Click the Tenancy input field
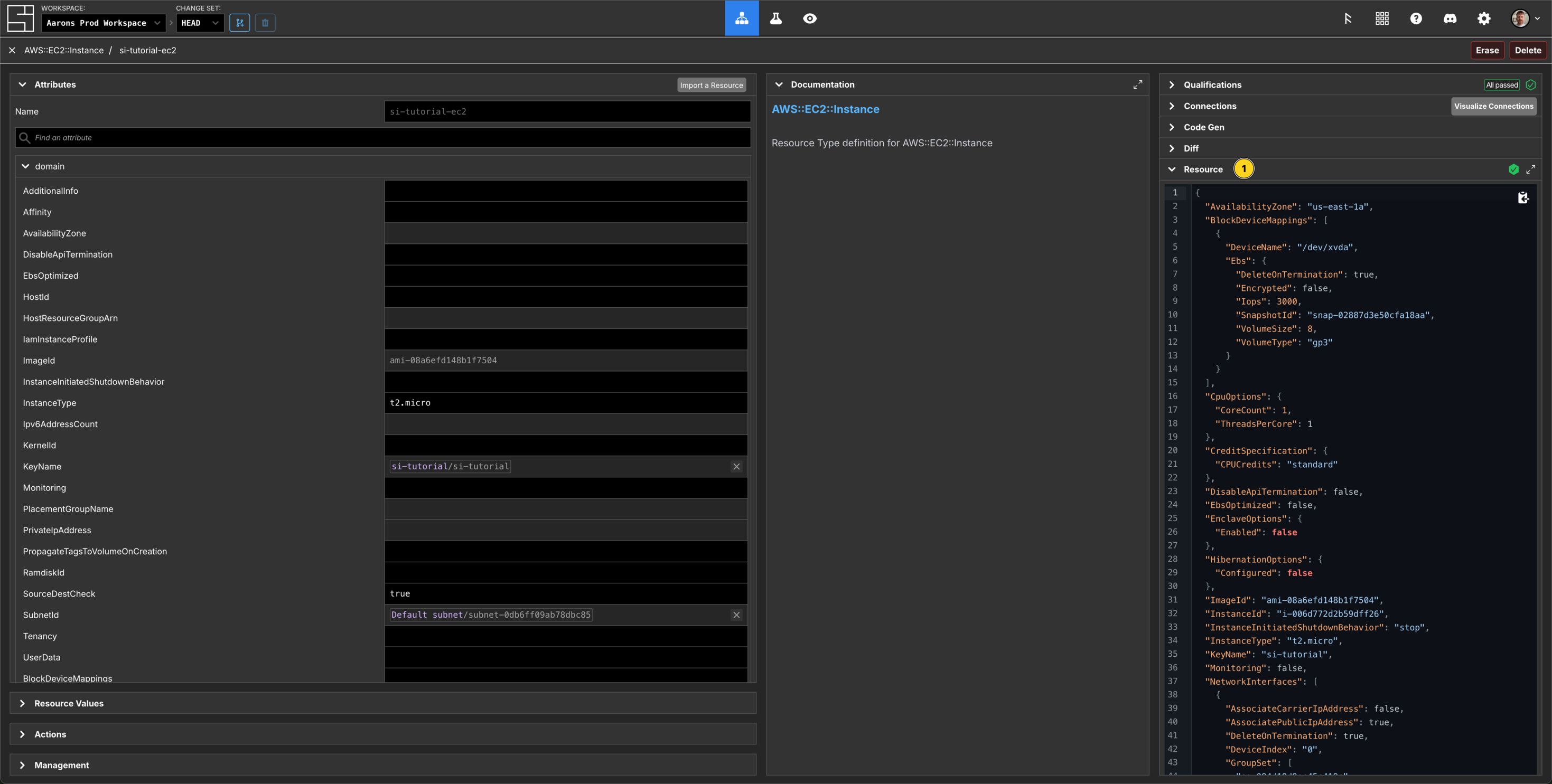1552x784 pixels. [x=566, y=637]
